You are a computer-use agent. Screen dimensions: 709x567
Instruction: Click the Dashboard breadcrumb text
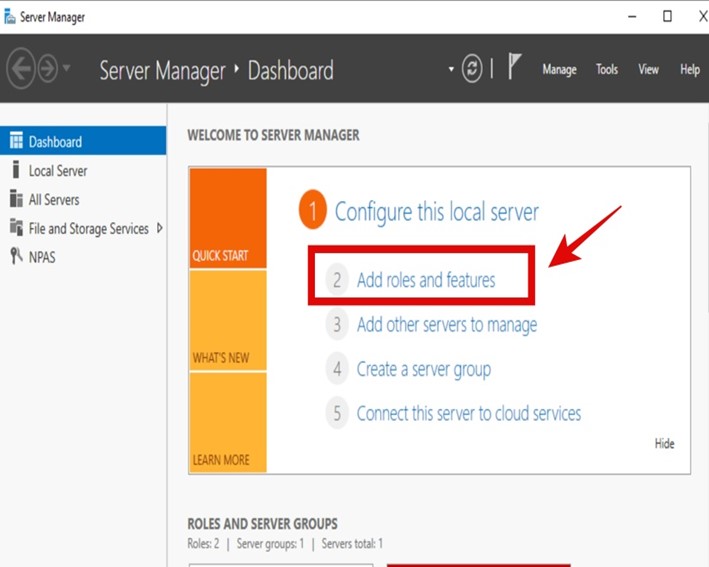coord(290,71)
